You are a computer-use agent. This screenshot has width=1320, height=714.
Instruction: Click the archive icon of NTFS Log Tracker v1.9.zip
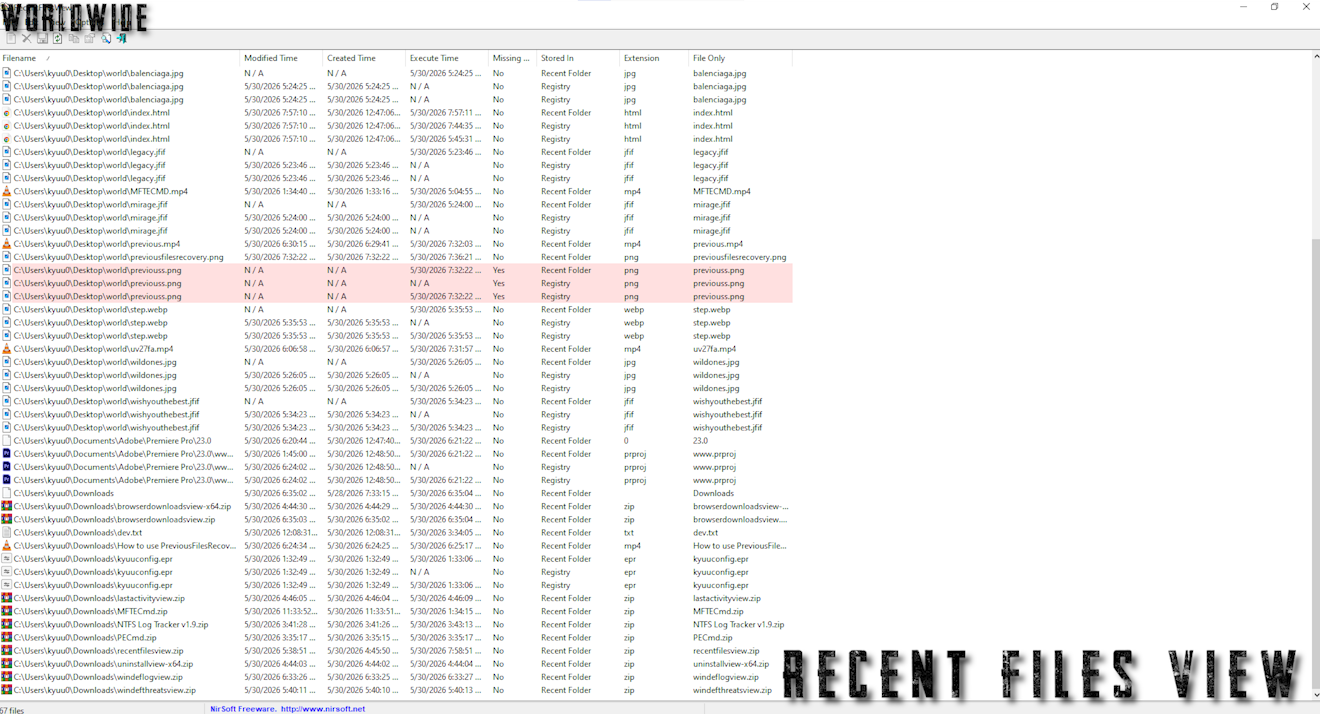[7, 624]
